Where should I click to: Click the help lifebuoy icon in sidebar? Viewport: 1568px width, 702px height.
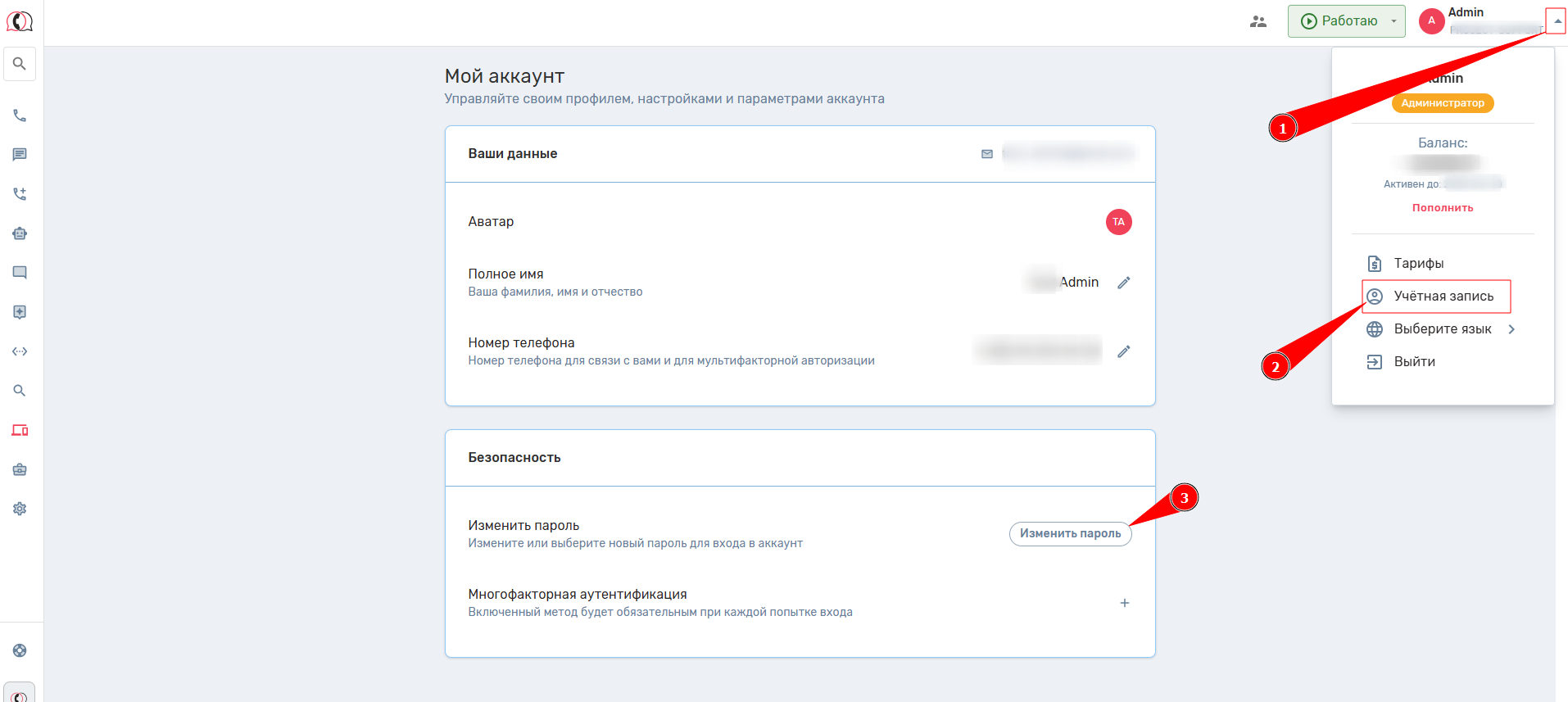(20, 650)
